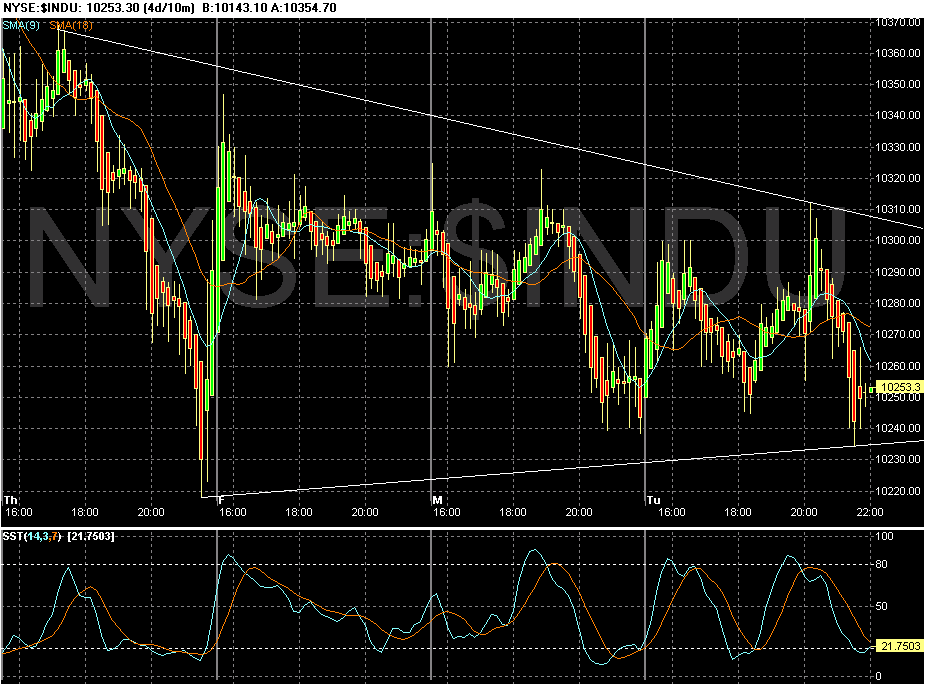The height and width of the screenshot is (687, 925).
Task: Click the 16:00 time label under F
Action: coord(233,512)
